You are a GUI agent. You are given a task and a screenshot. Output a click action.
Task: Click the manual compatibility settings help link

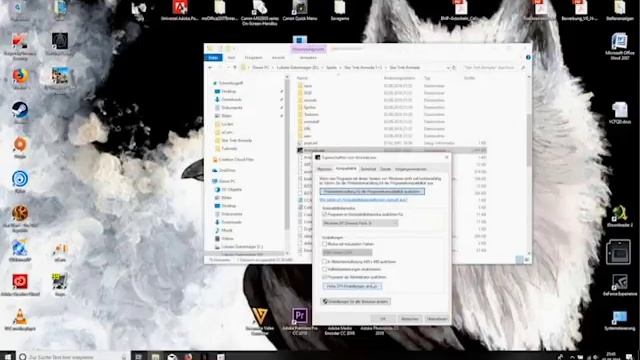363,200
